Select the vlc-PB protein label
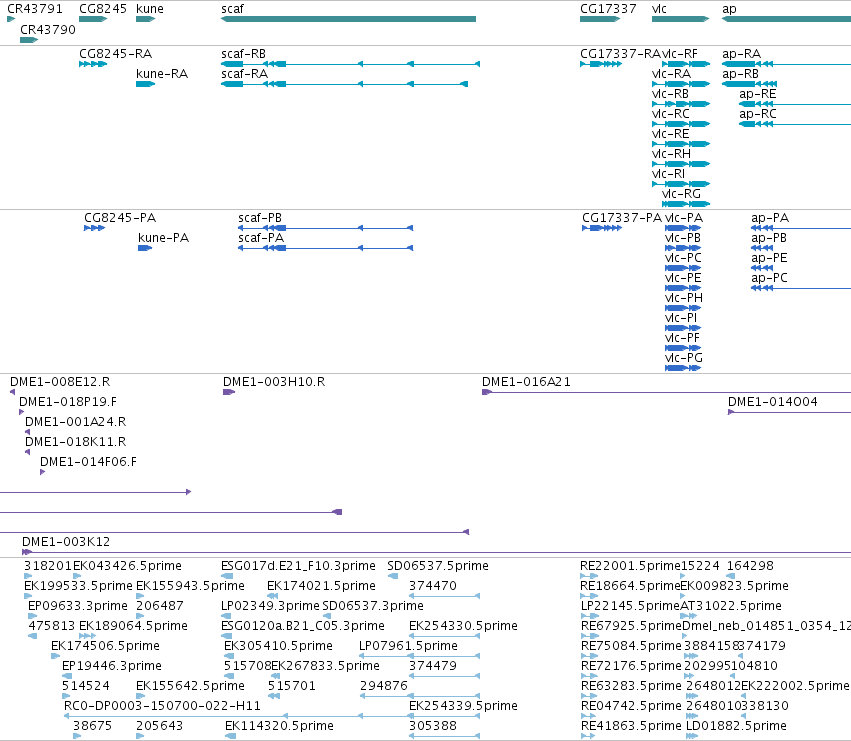Viewport: 851px width, 741px height. point(683,237)
